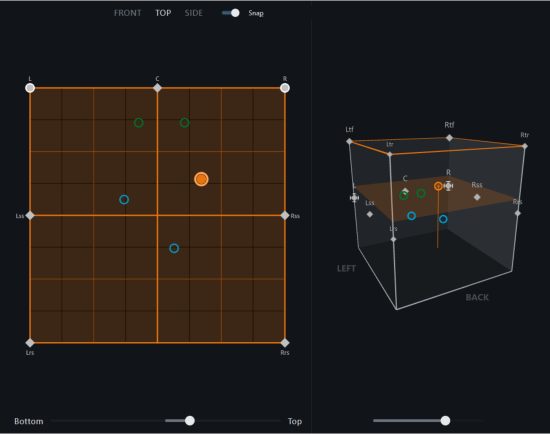
Task: Select the TOP view tab
Action: (x=163, y=13)
